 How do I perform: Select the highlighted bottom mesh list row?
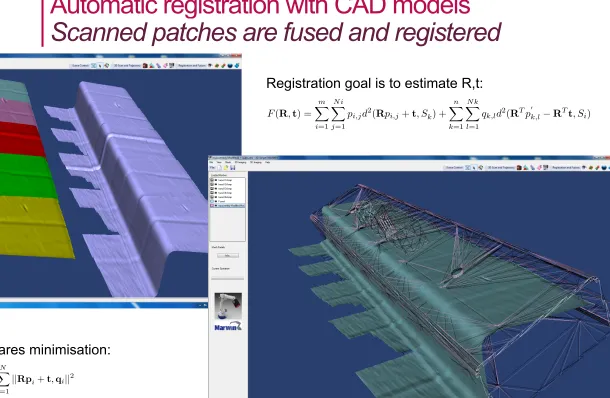[228, 205]
